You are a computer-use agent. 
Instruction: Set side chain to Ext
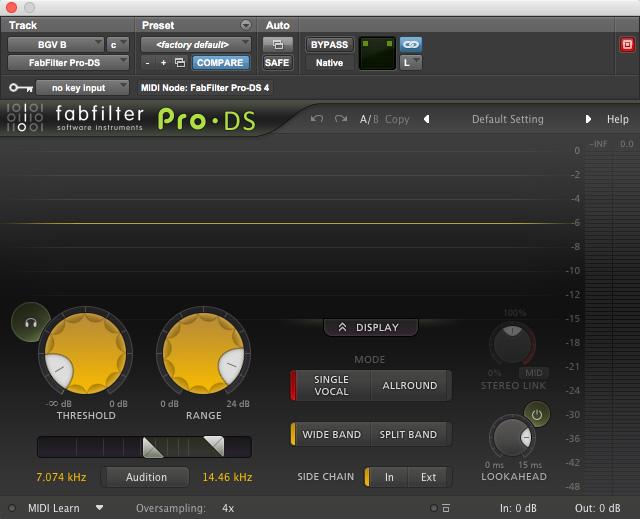coord(429,477)
